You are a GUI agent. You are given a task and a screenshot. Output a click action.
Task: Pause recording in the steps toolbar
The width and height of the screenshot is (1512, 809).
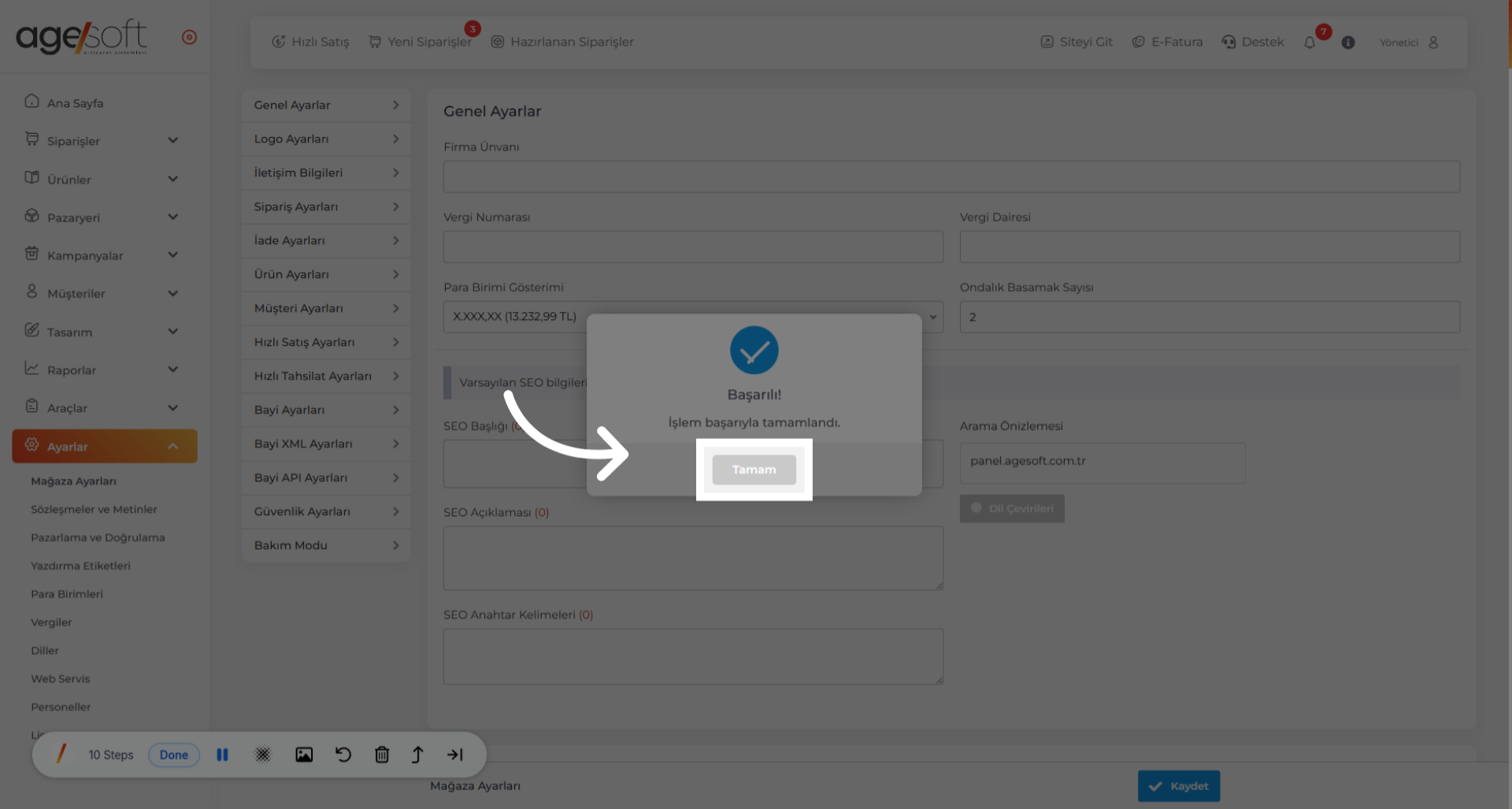pyautogui.click(x=222, y=755)
